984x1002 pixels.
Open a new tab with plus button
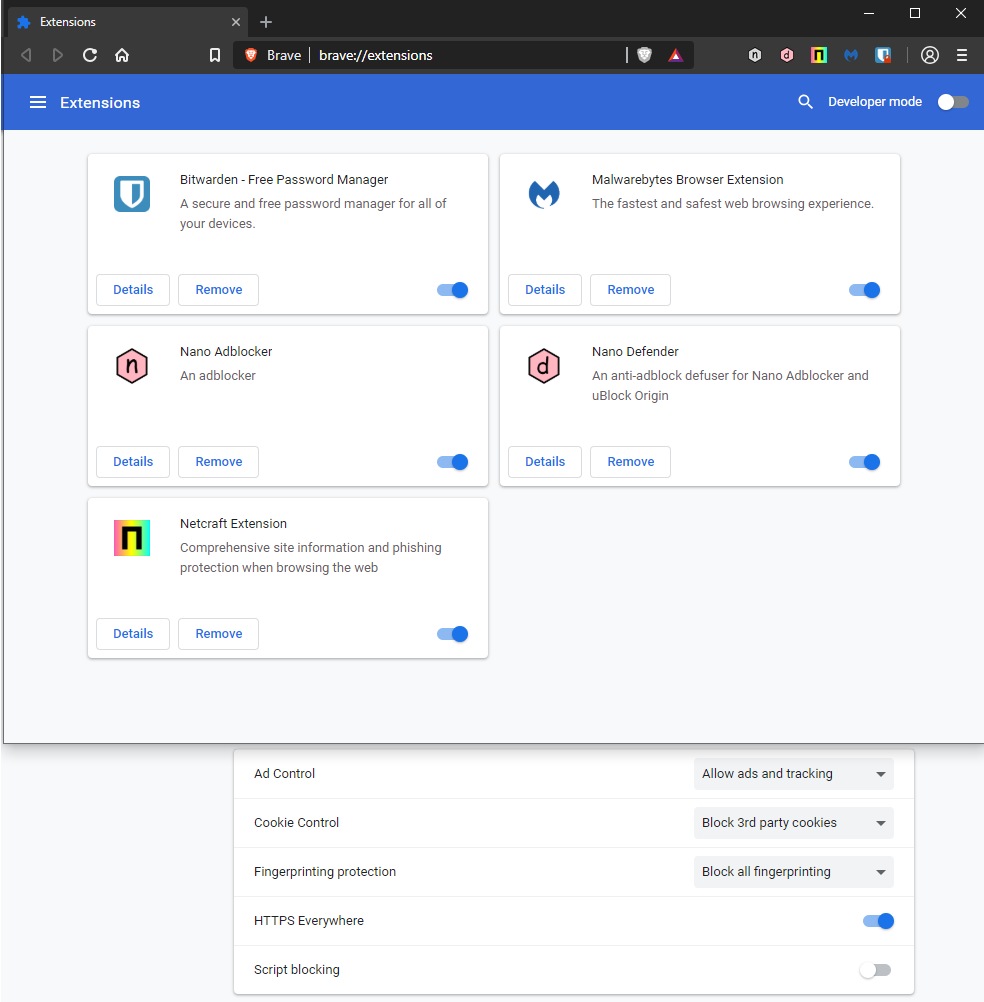point(266,22)
